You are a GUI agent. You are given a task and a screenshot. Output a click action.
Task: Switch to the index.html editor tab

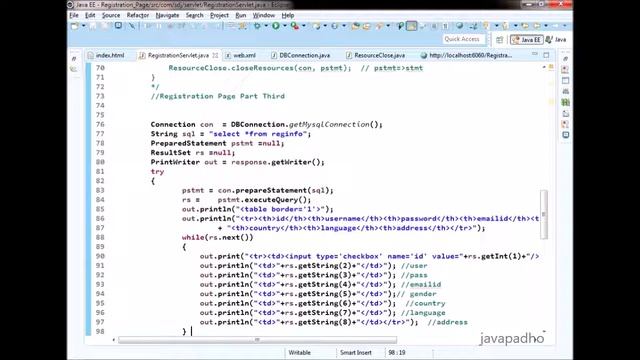(107, 55)
